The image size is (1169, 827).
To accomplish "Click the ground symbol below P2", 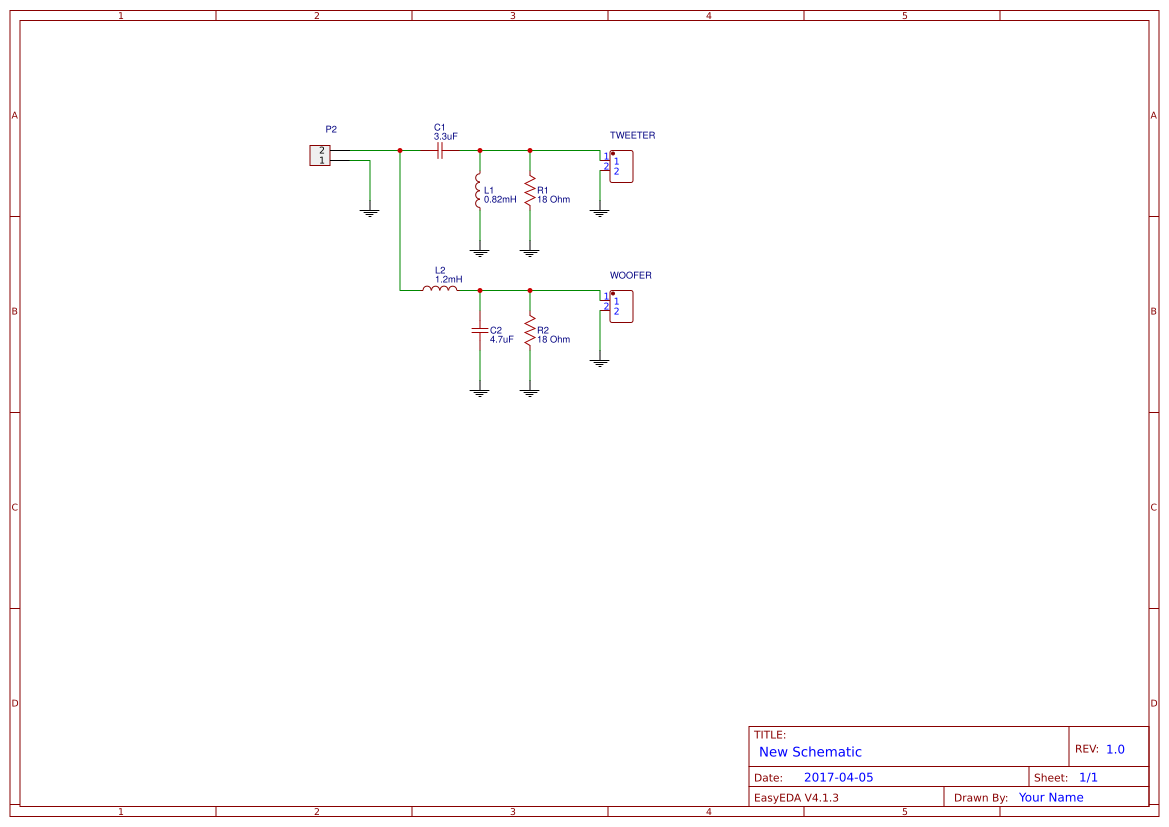I will tap(369, 210).
